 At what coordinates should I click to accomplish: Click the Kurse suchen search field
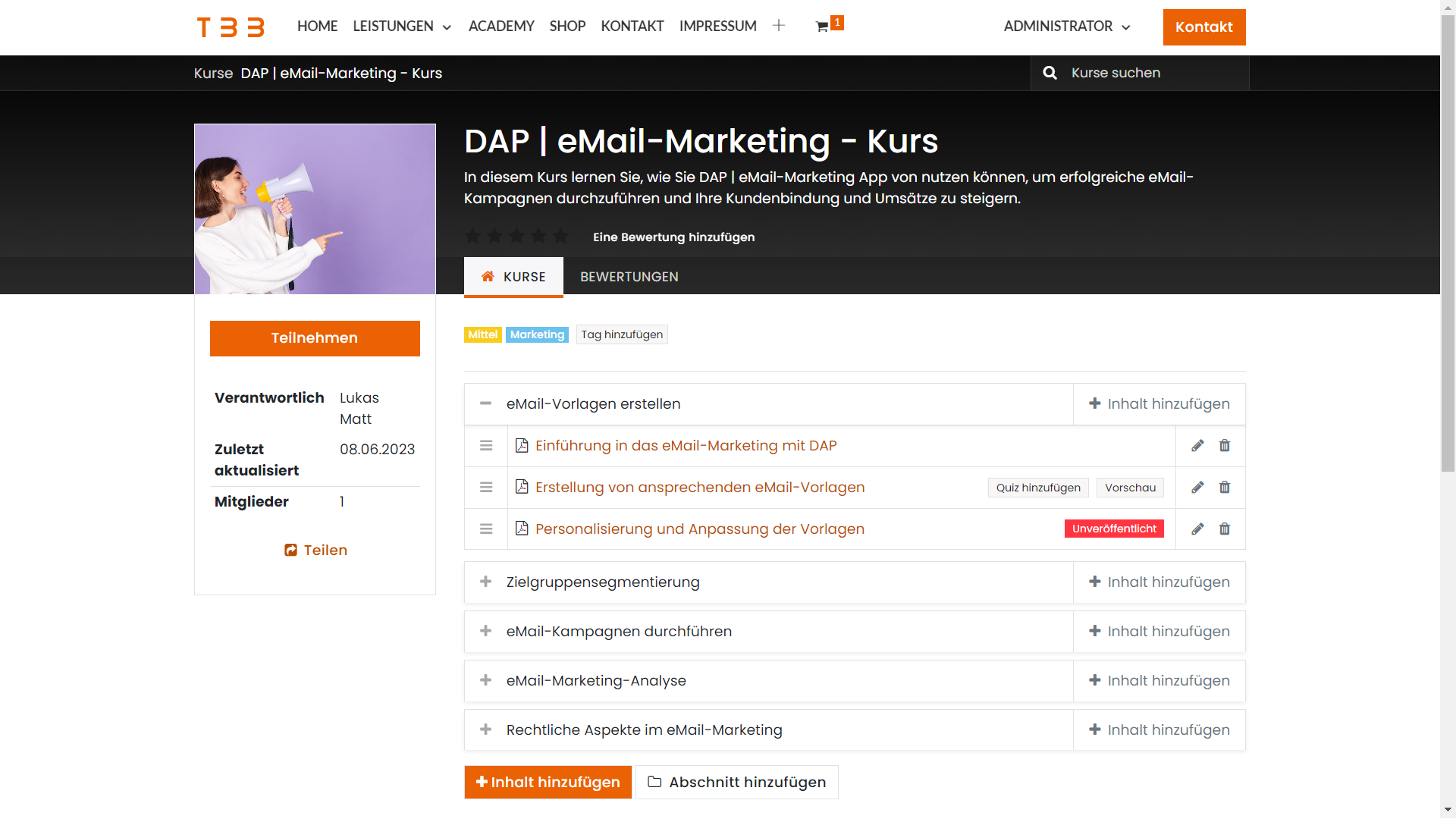[x=1153, y=73]
